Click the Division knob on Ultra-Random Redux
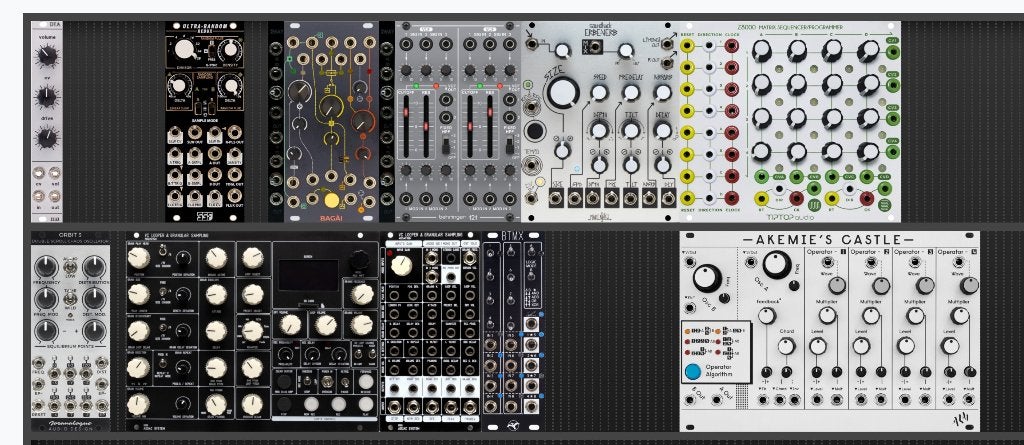 [x=184, y=49]
